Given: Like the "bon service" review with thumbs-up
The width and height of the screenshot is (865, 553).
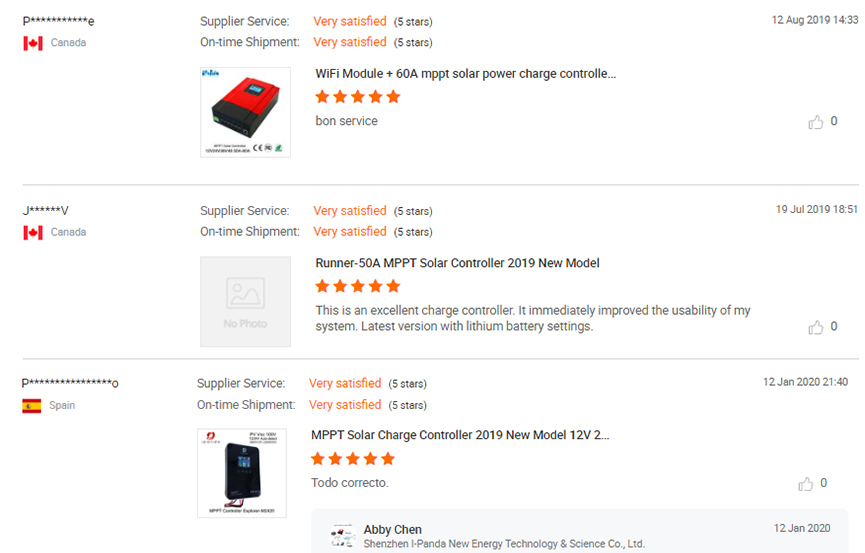Looking at the screenshot, I should pyautogui.click(x=816, y=122).
